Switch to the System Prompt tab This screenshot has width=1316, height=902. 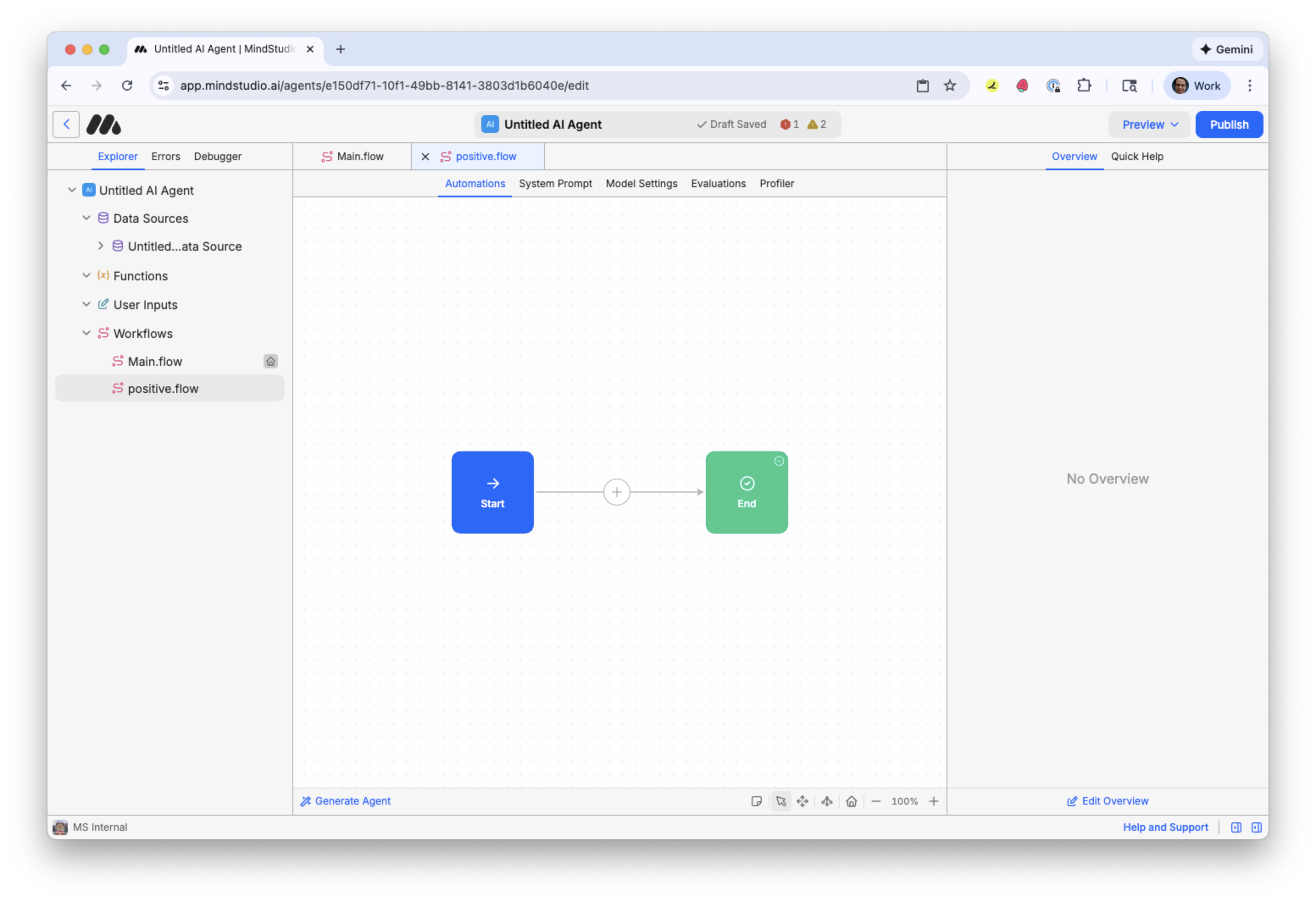click(555, 183)
